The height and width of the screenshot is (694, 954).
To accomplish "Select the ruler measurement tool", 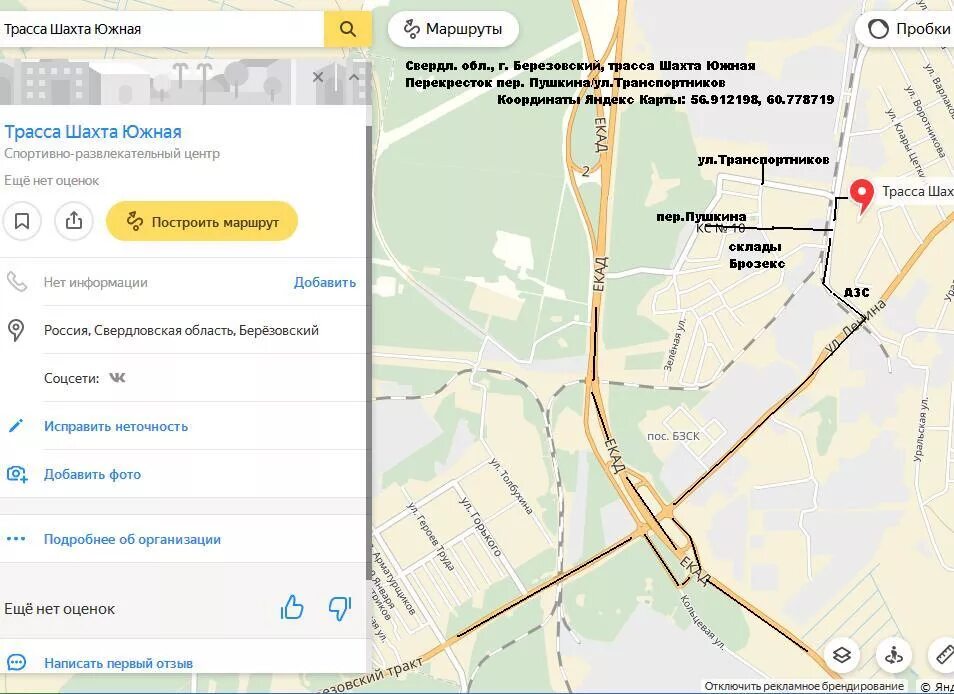I will tap(944, 655).
